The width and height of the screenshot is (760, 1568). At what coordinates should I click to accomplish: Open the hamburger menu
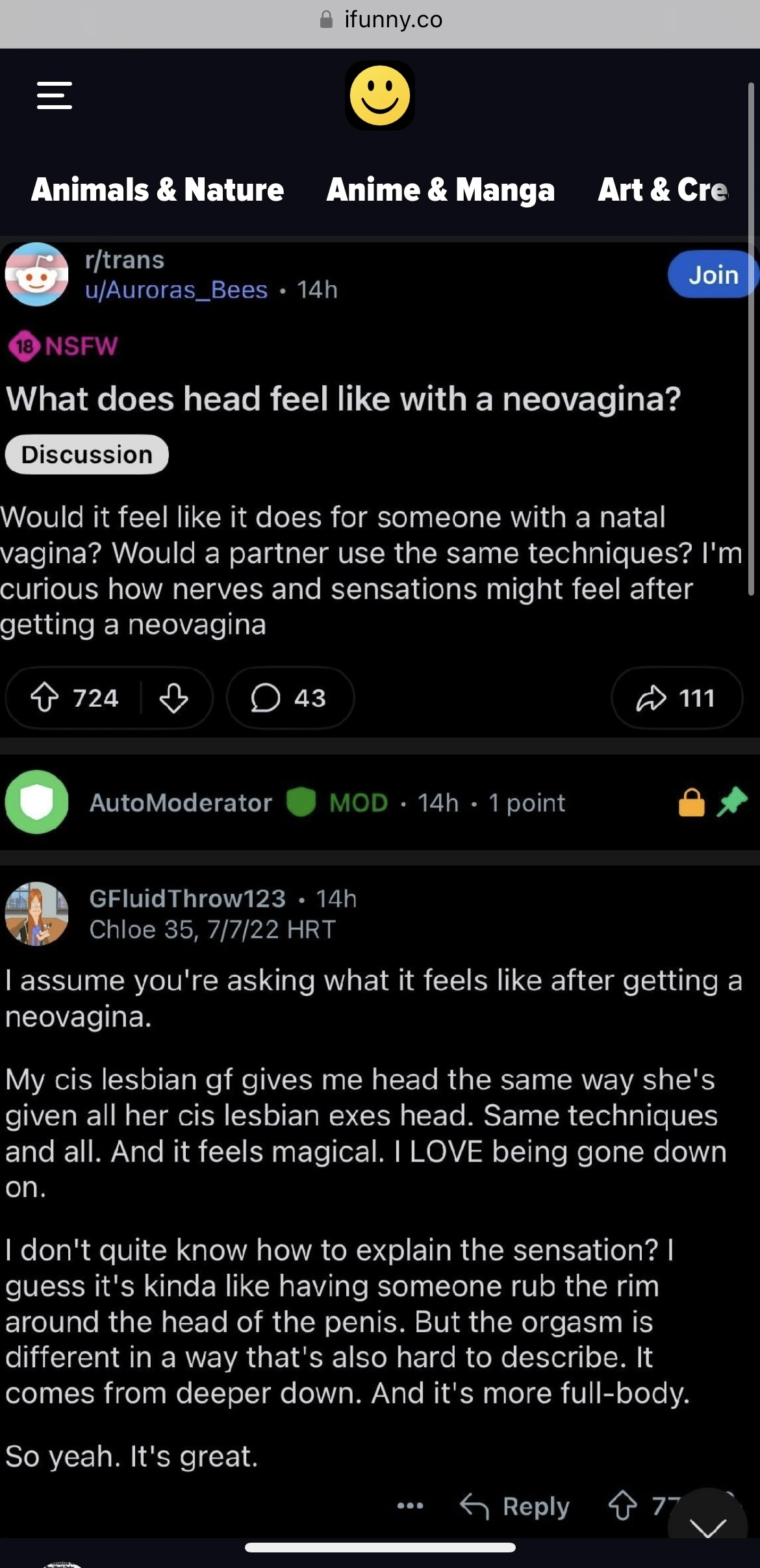point(54,95)
